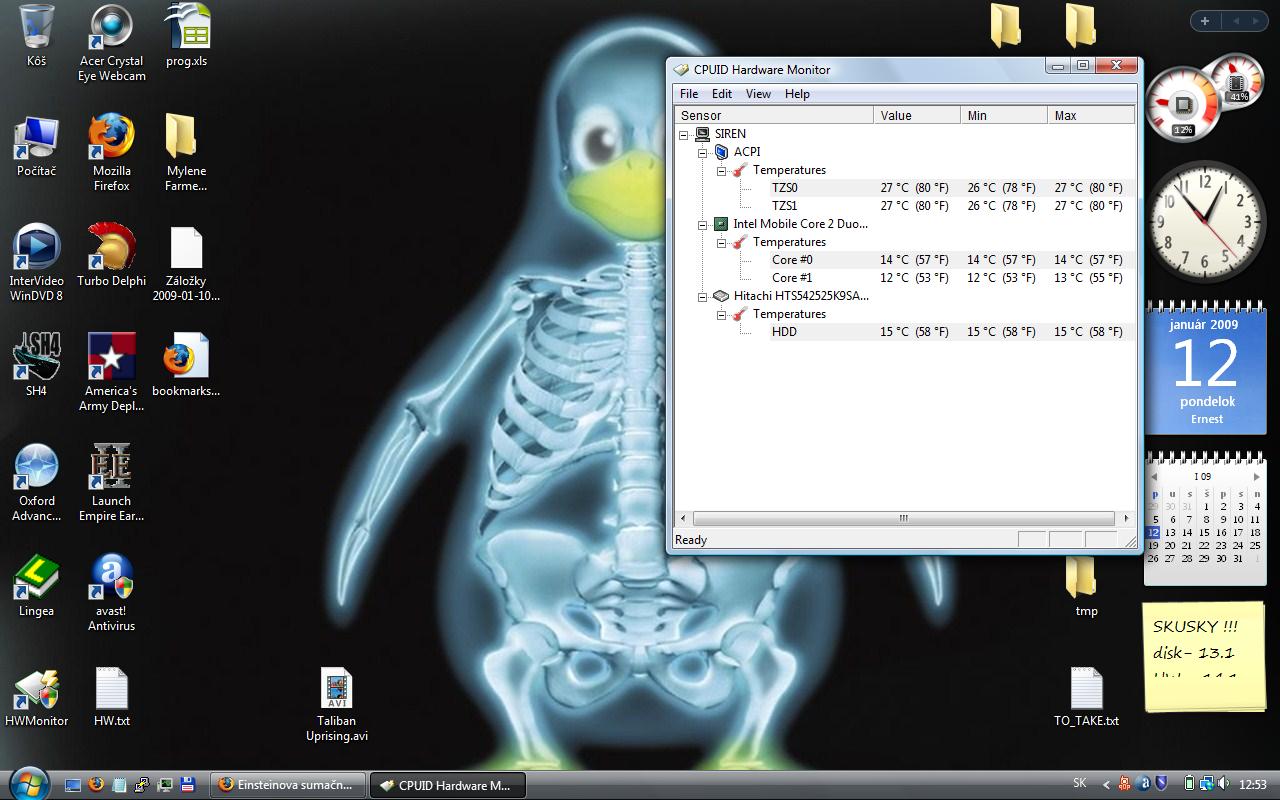Click horizontal scrollbar left arrow
This screenshot has height=800, width=1280.
point(684,518)
